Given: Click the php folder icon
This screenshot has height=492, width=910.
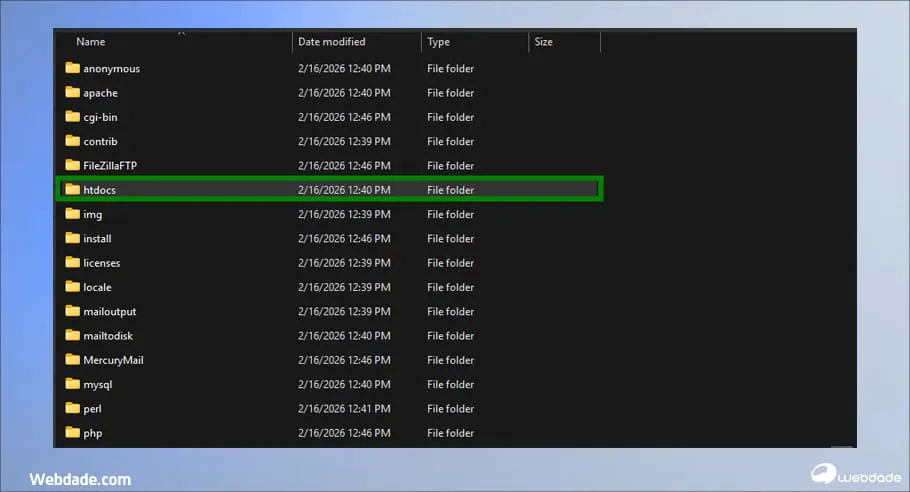Looking at the screenshot, I should coord(72,433).
